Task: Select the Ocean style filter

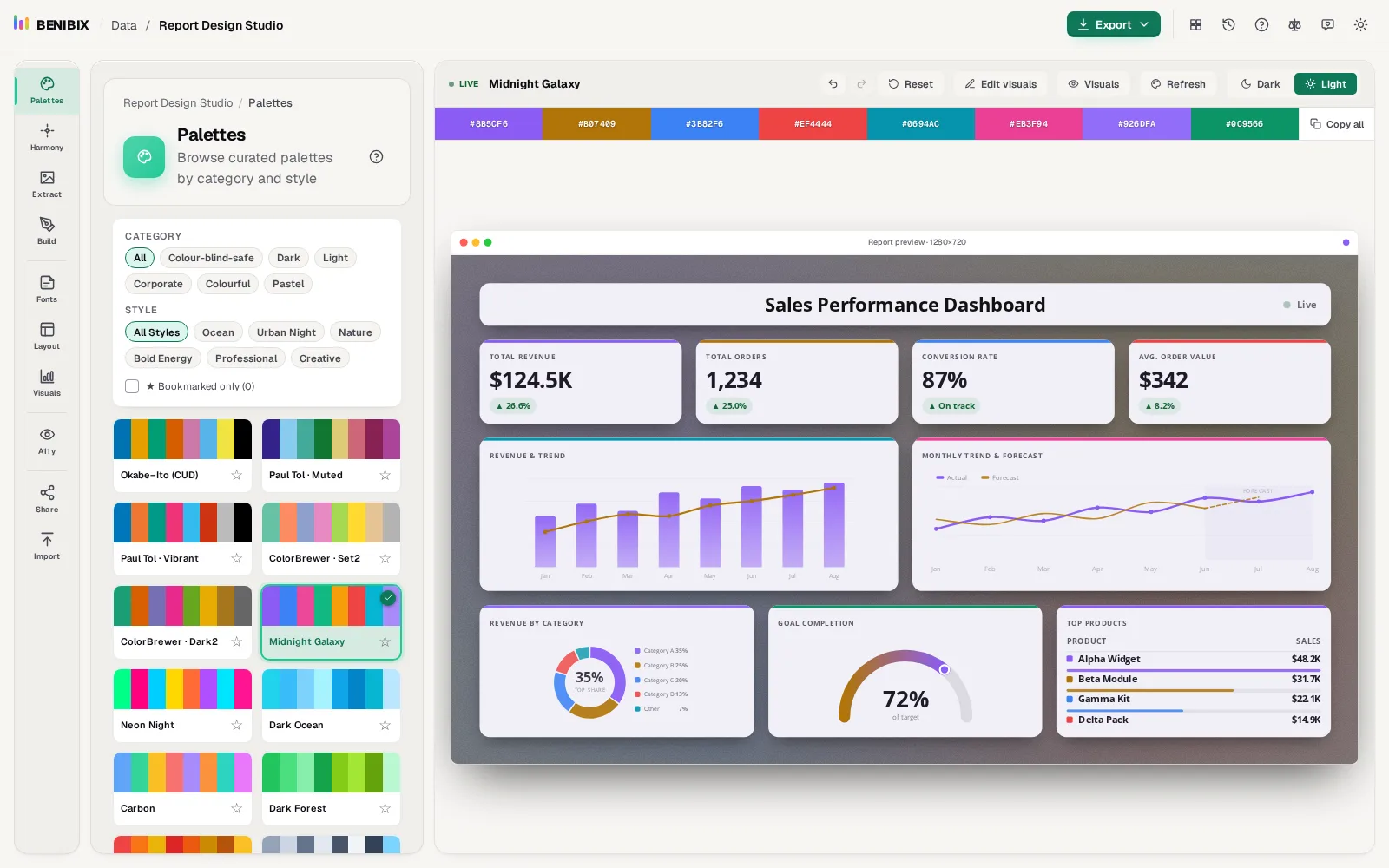Action: click(218, 332)
